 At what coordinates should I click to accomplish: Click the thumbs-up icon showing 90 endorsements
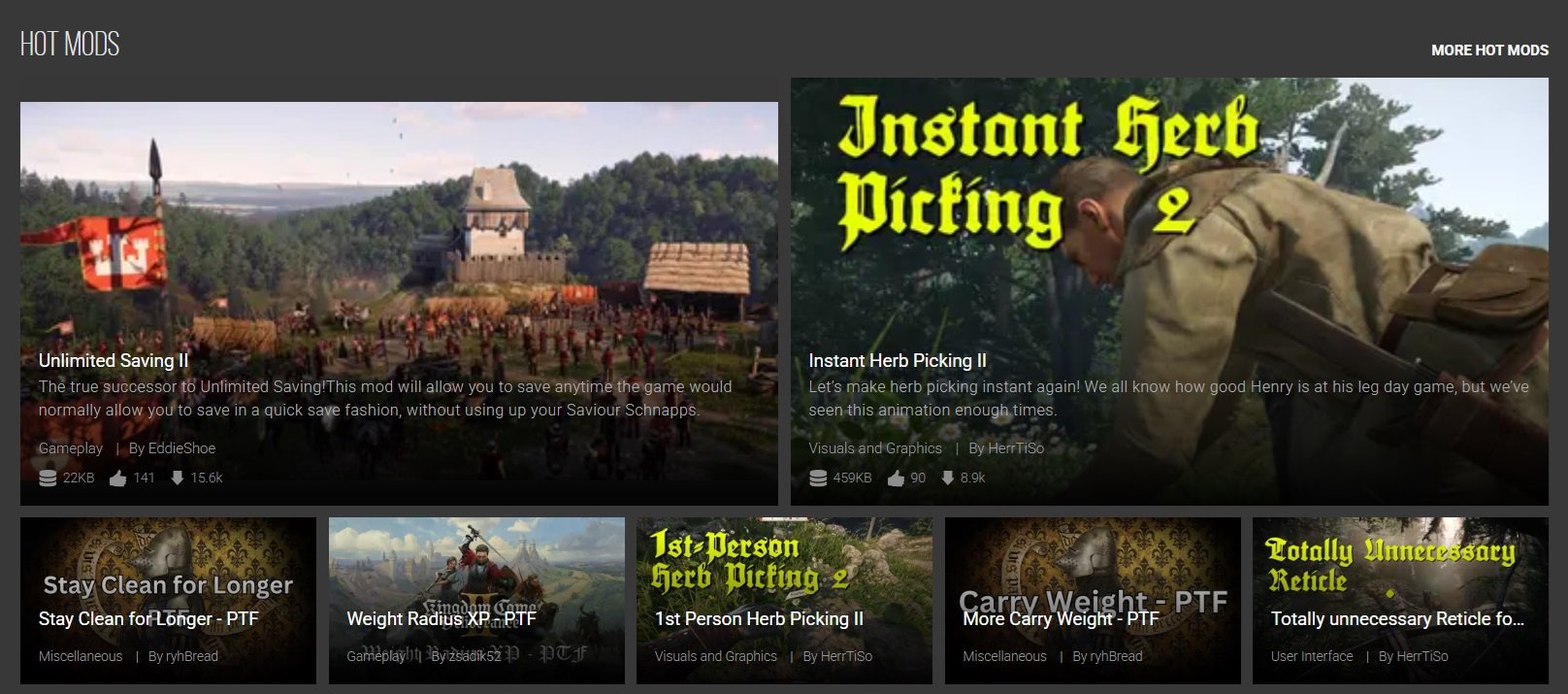896,478
